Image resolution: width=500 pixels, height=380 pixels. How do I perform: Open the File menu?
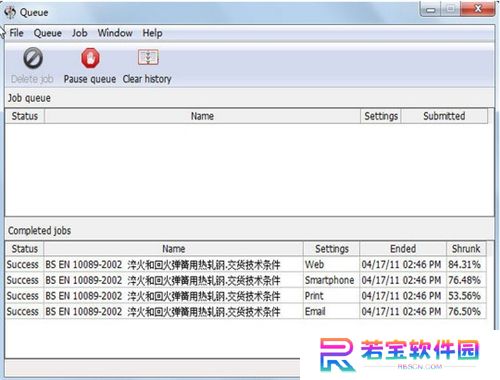click(16, 33)
